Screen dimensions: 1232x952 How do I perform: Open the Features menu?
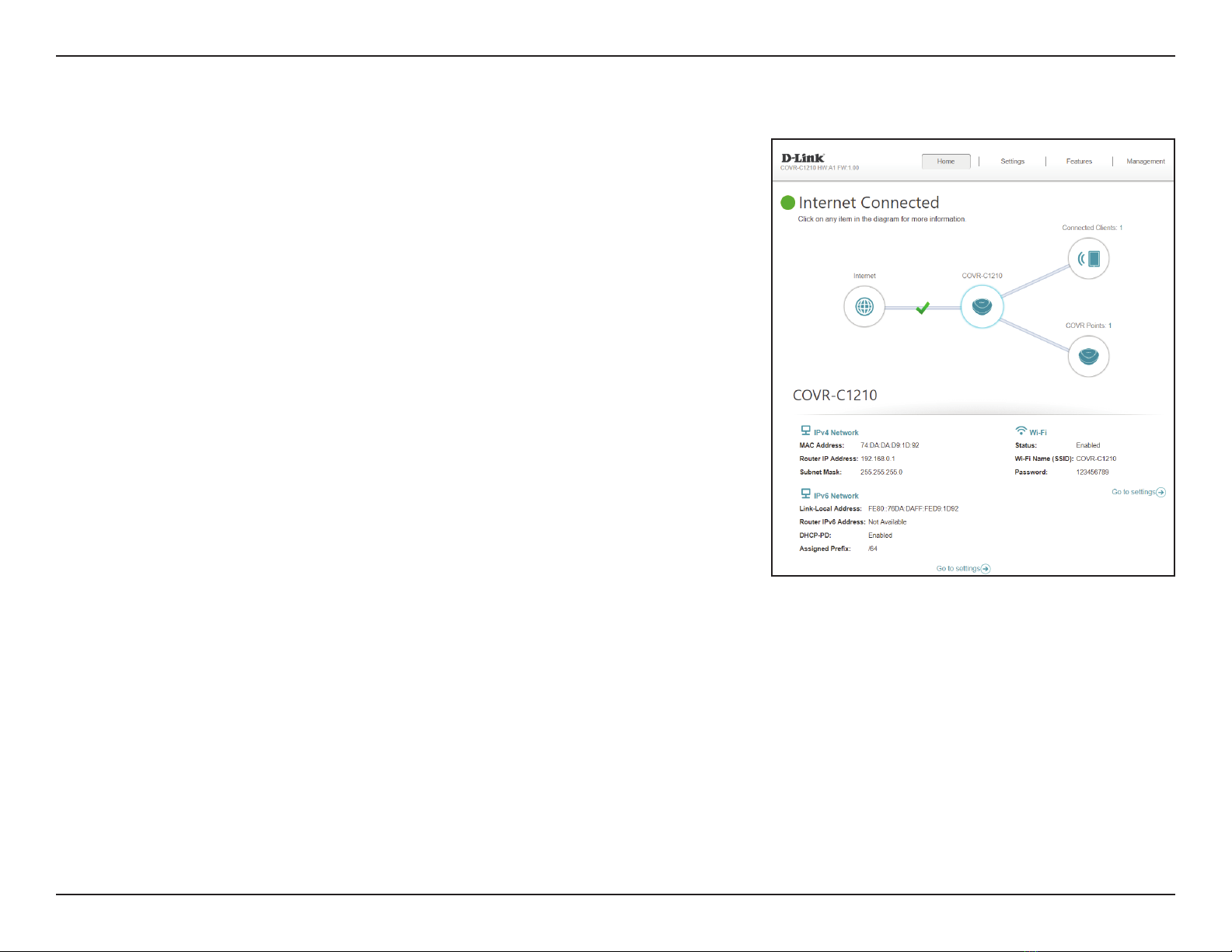tap(1079, 162)
